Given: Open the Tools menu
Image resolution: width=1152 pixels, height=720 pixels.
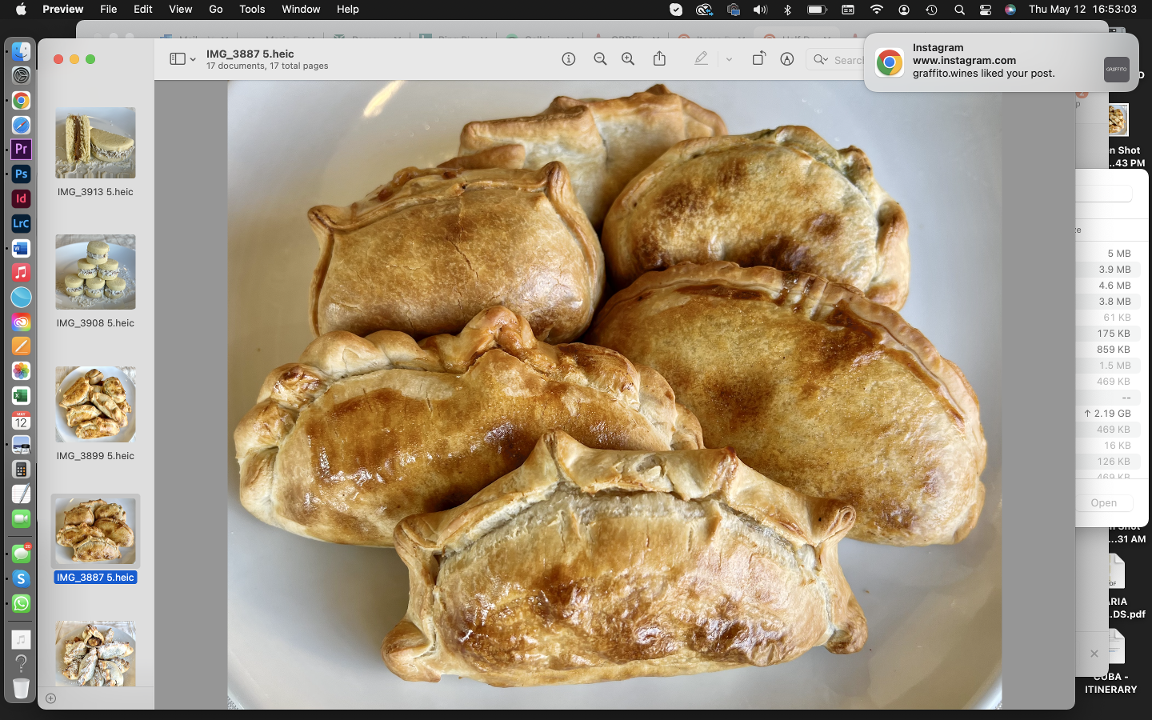Looking at the screenshot, I should 252,9.
